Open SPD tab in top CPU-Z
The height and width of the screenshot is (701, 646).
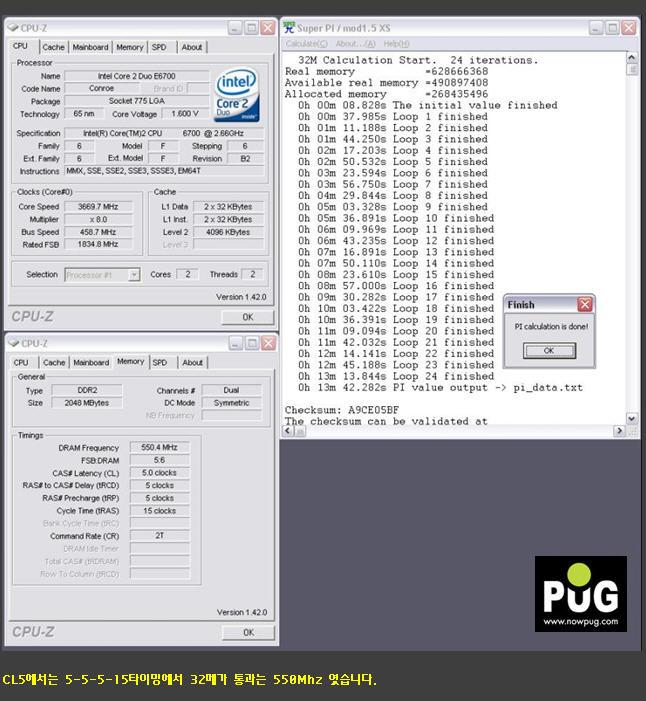tap(159, 47)
